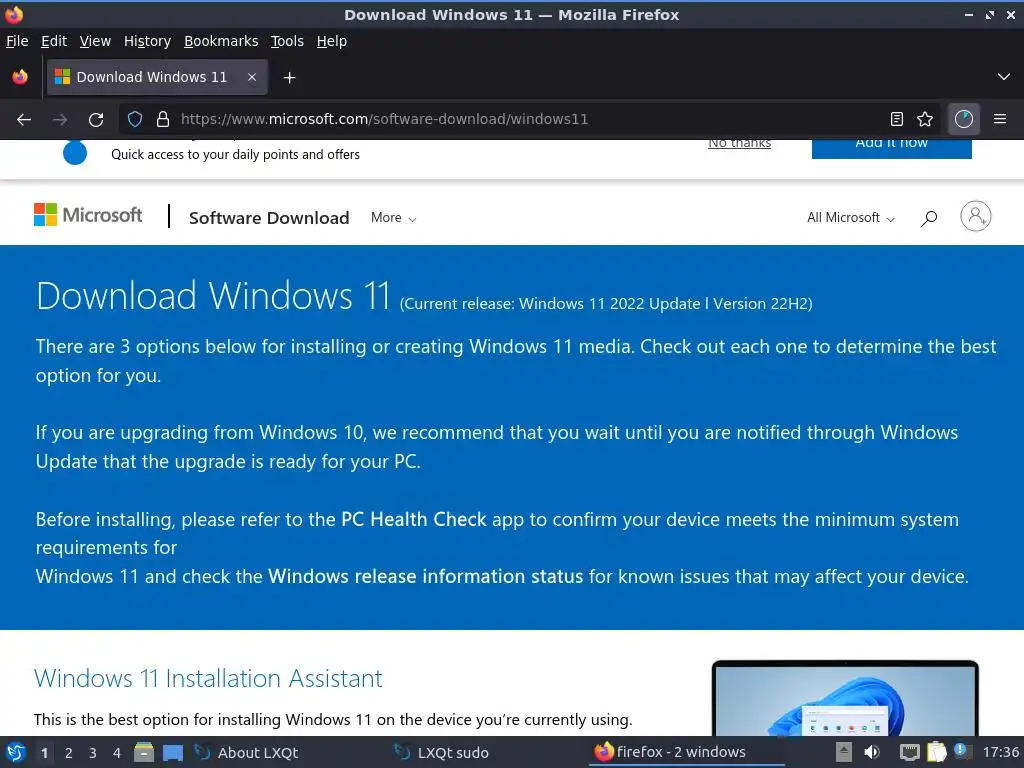The image size is (1024, 768).
Task: Open the circular extension icon in toolbar
Action: pos(964,119)
